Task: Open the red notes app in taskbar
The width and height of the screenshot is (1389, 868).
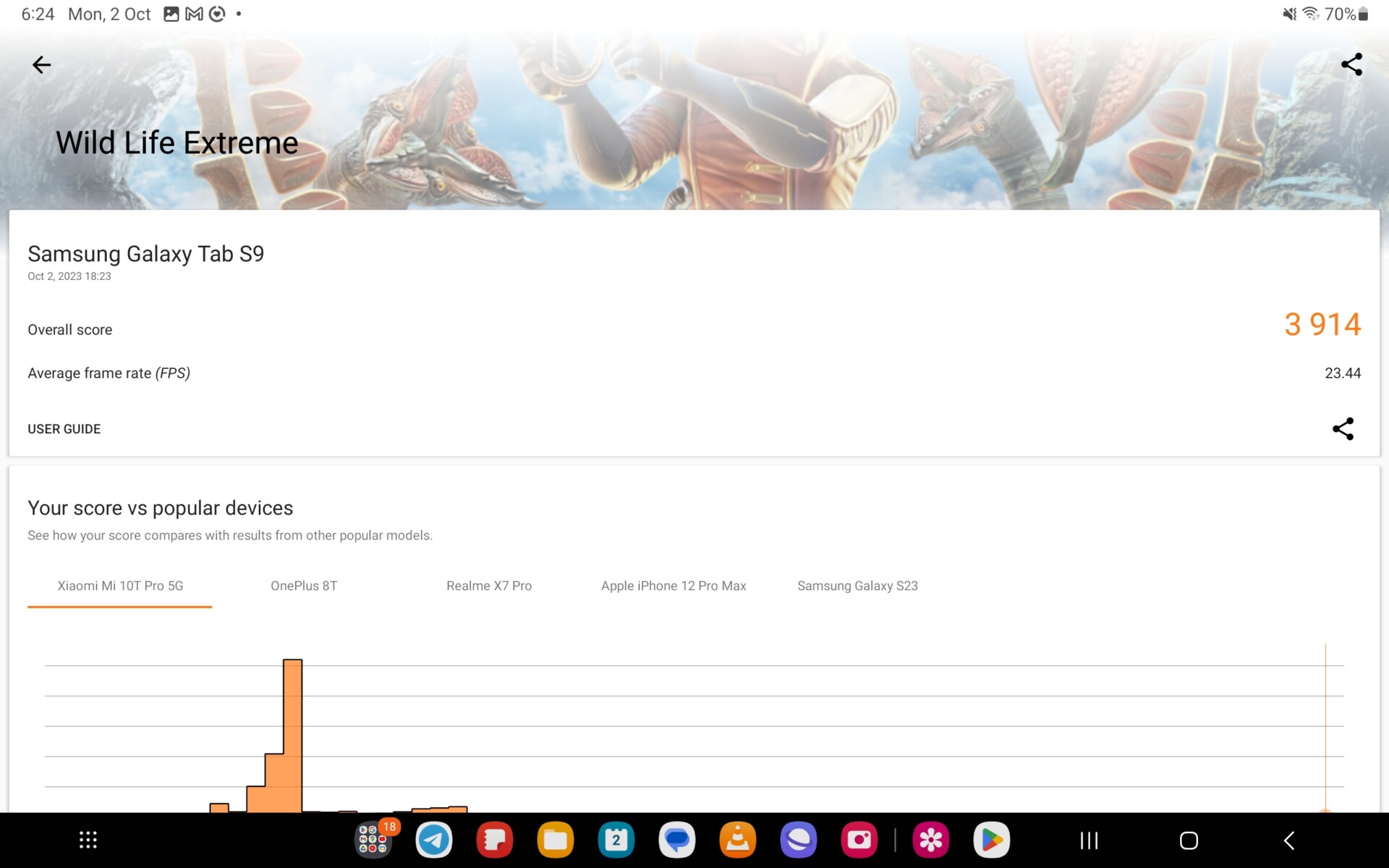Action: pyautogui.click(x=495, y=840)
